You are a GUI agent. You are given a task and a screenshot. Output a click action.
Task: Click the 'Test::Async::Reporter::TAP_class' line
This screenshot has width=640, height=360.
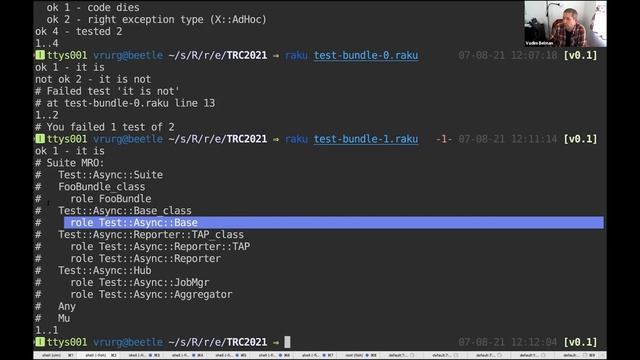pos(151,235)
